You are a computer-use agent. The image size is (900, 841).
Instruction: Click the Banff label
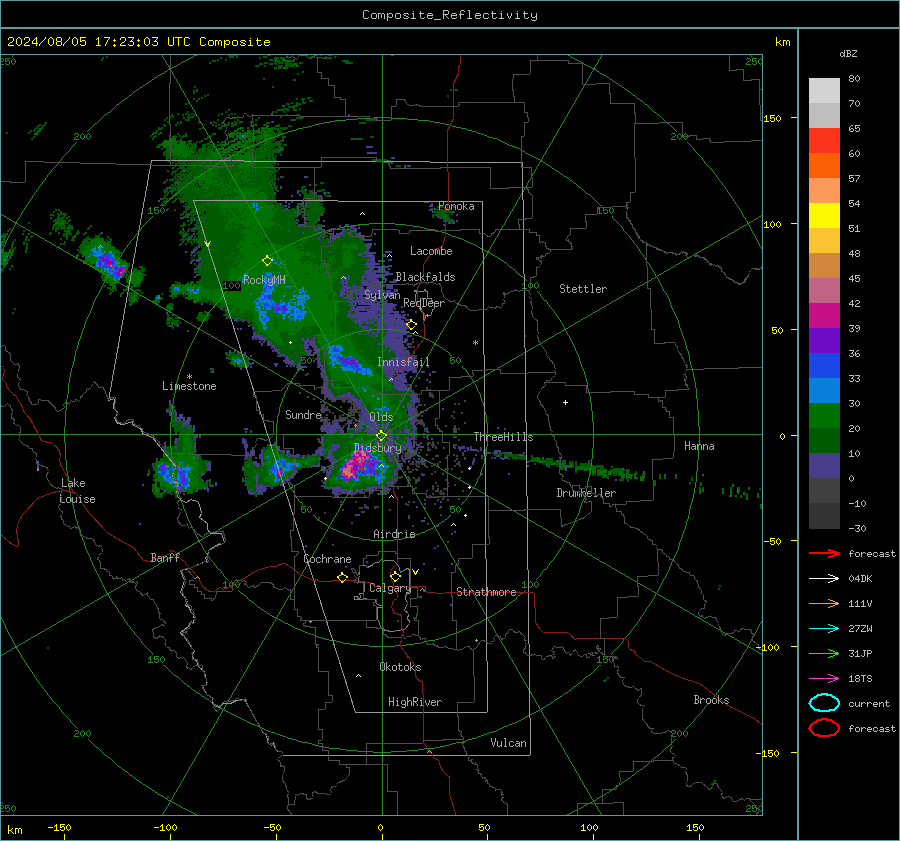coord(165,557)
